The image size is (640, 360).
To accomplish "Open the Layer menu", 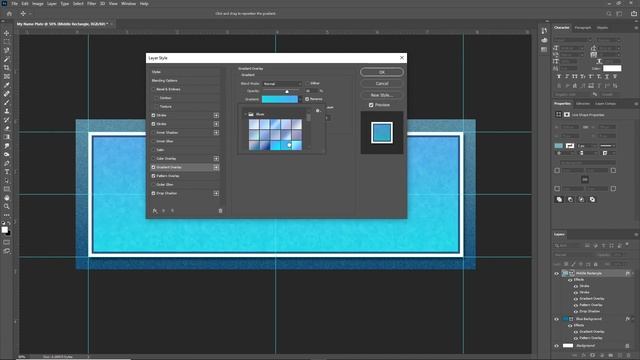I will click(x=52, y=4).
